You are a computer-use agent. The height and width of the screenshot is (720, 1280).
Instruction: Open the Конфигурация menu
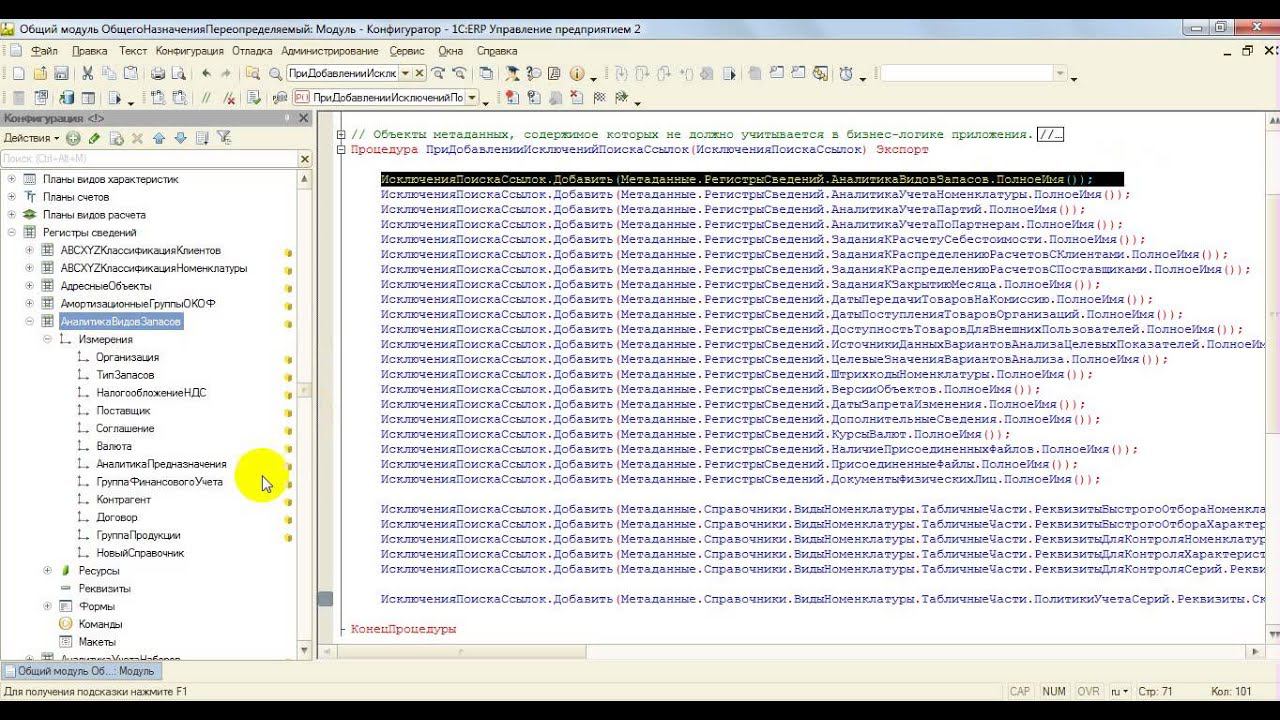point(190,51)
